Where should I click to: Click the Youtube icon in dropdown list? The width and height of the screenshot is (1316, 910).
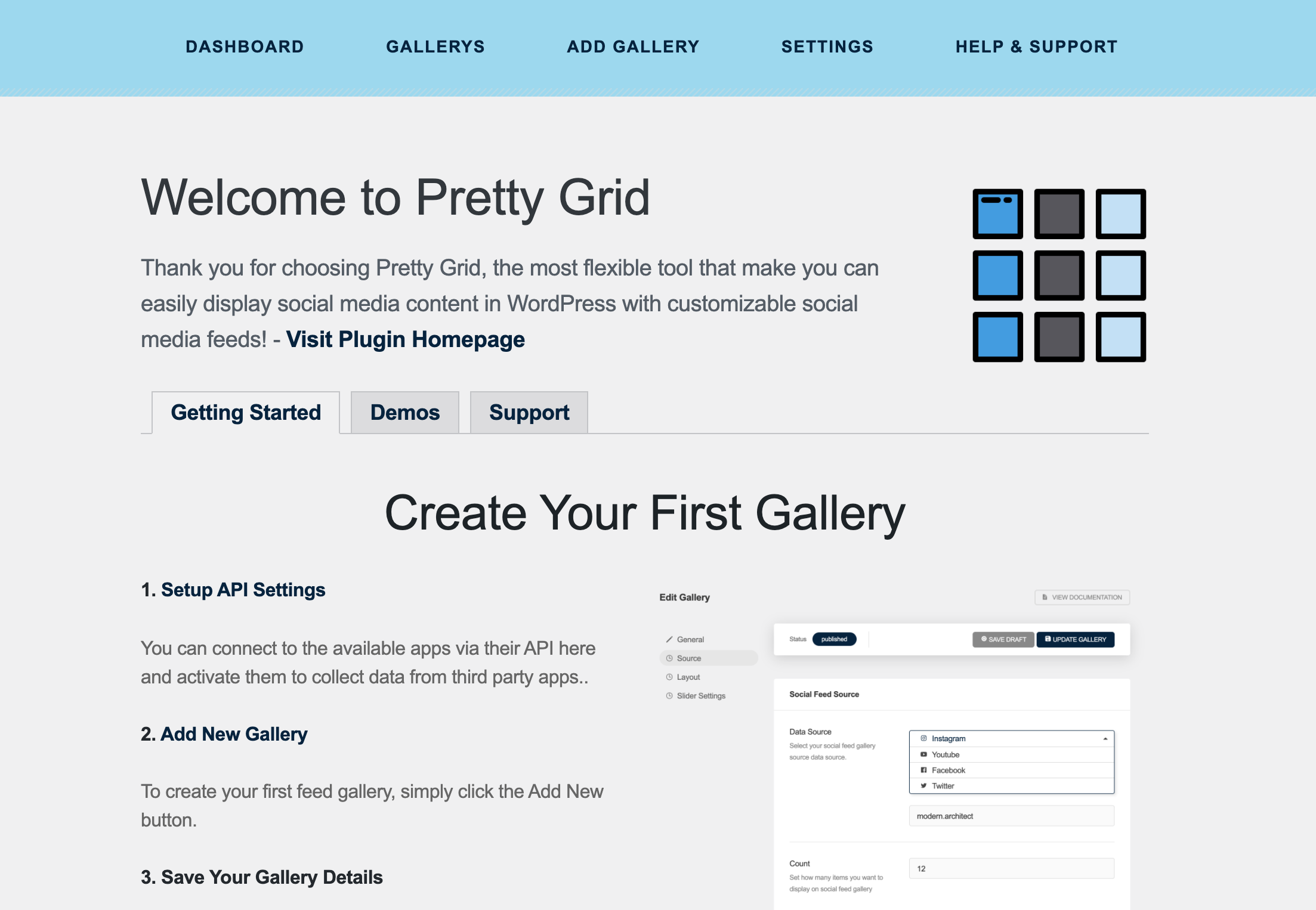pyautogui.click(x=923, y=754)
